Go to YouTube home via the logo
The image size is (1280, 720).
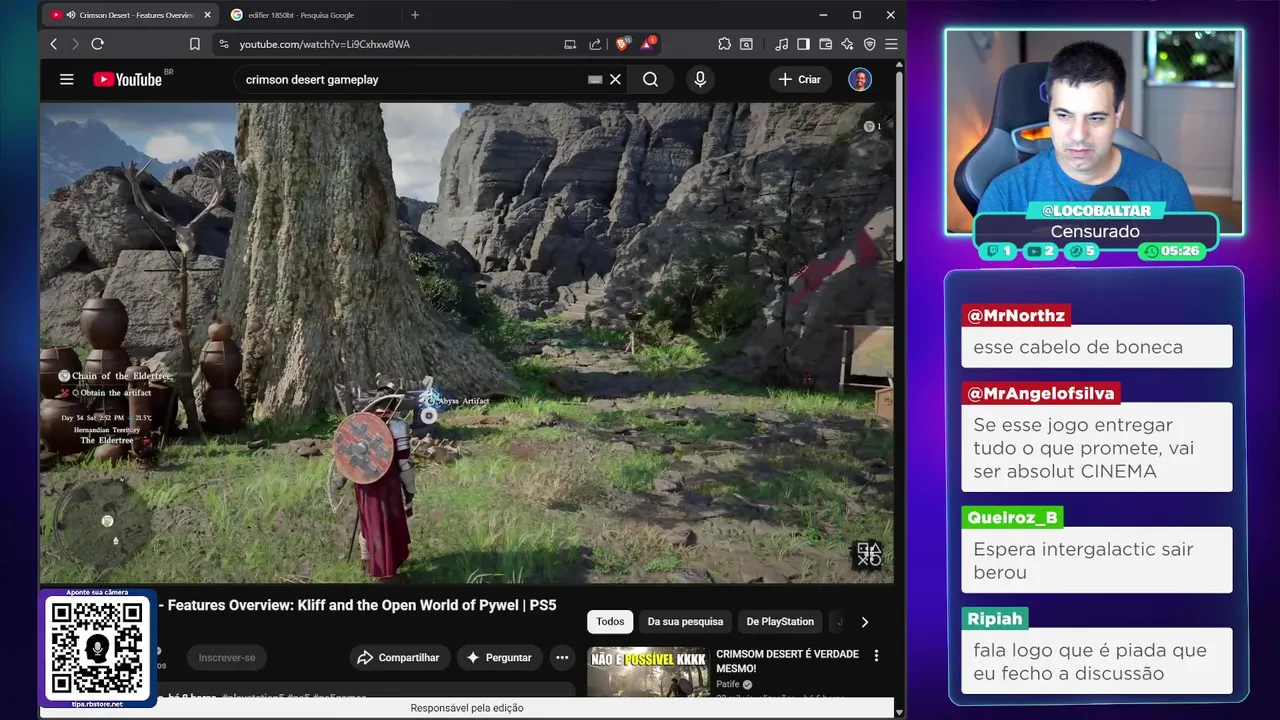coord(128,79)
